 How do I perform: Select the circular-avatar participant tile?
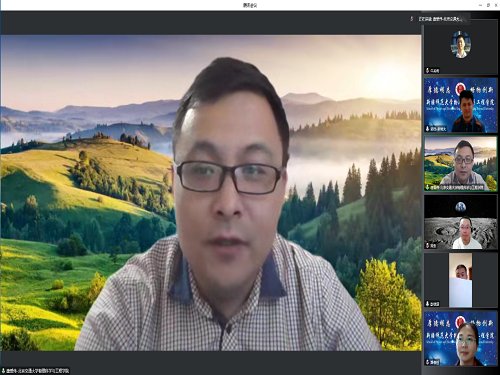pyautogui.click(x=461, y=47)
